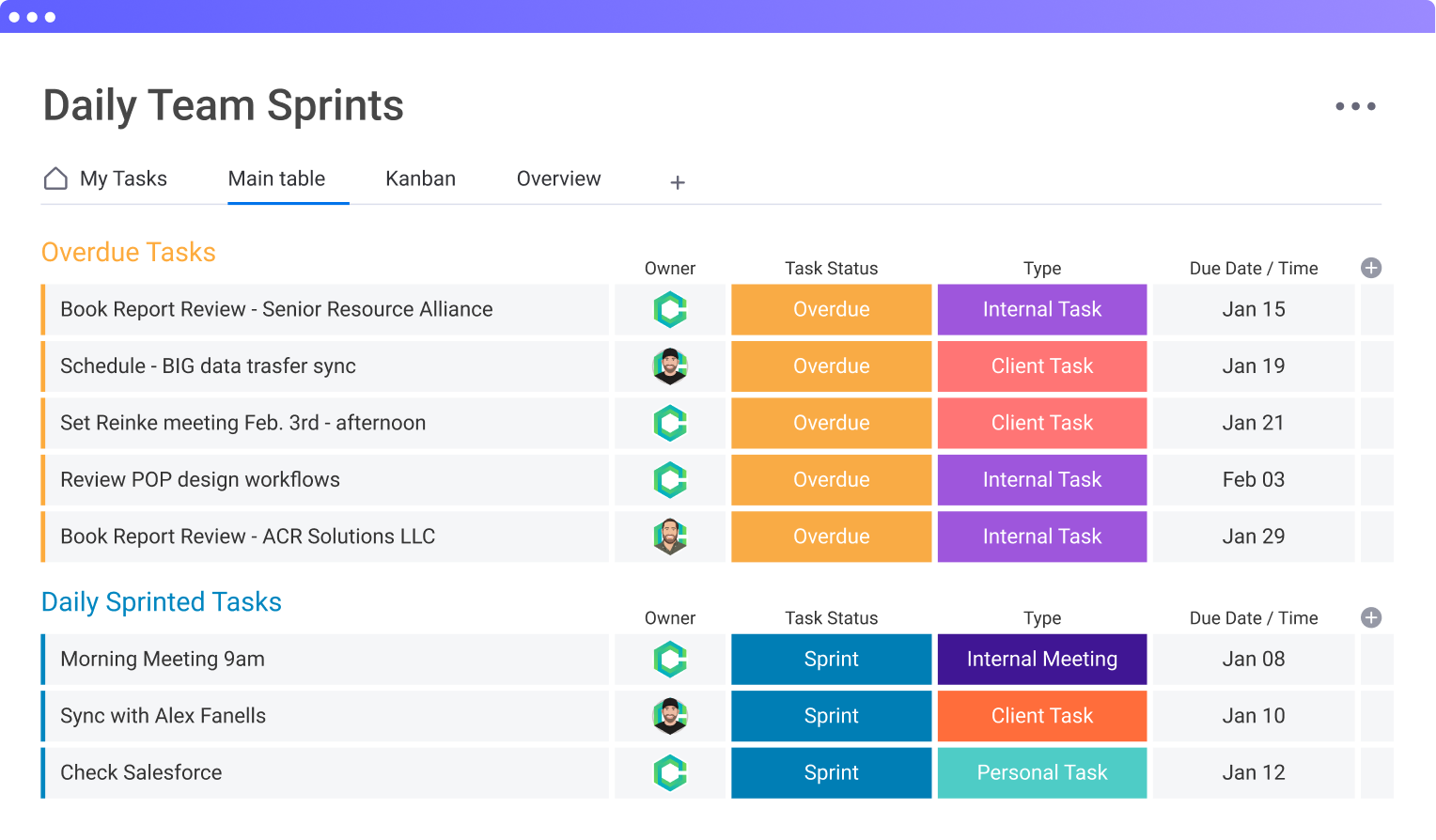Open Internal Meeting type label for Morning Meeting
The image size is (1436, 840).
[1041, 660]
